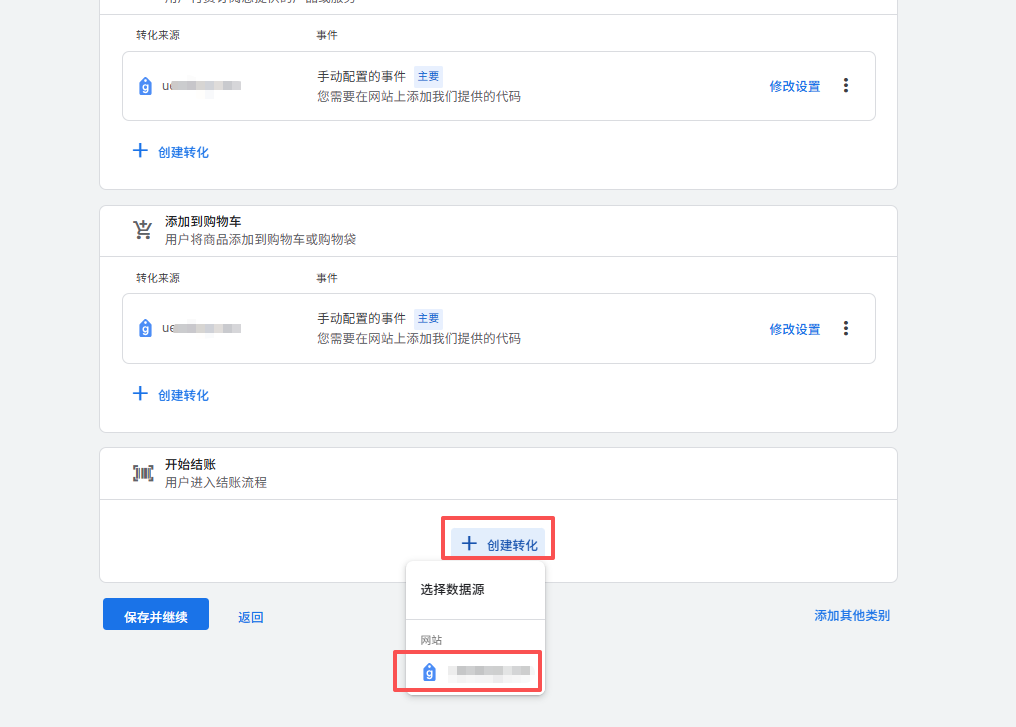Open three-dot menu in the topmost conversion row
1016x727 pixels.
point(846,86)
